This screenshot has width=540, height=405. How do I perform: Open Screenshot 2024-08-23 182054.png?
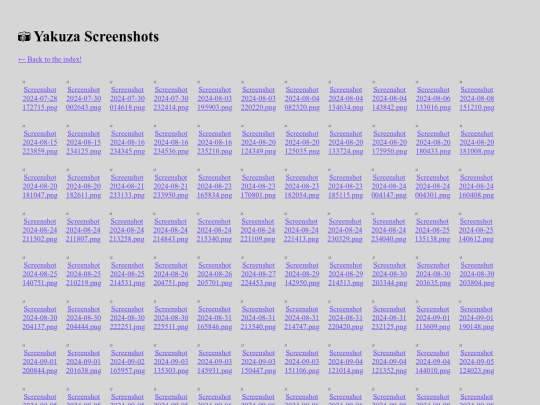point(302,186)
